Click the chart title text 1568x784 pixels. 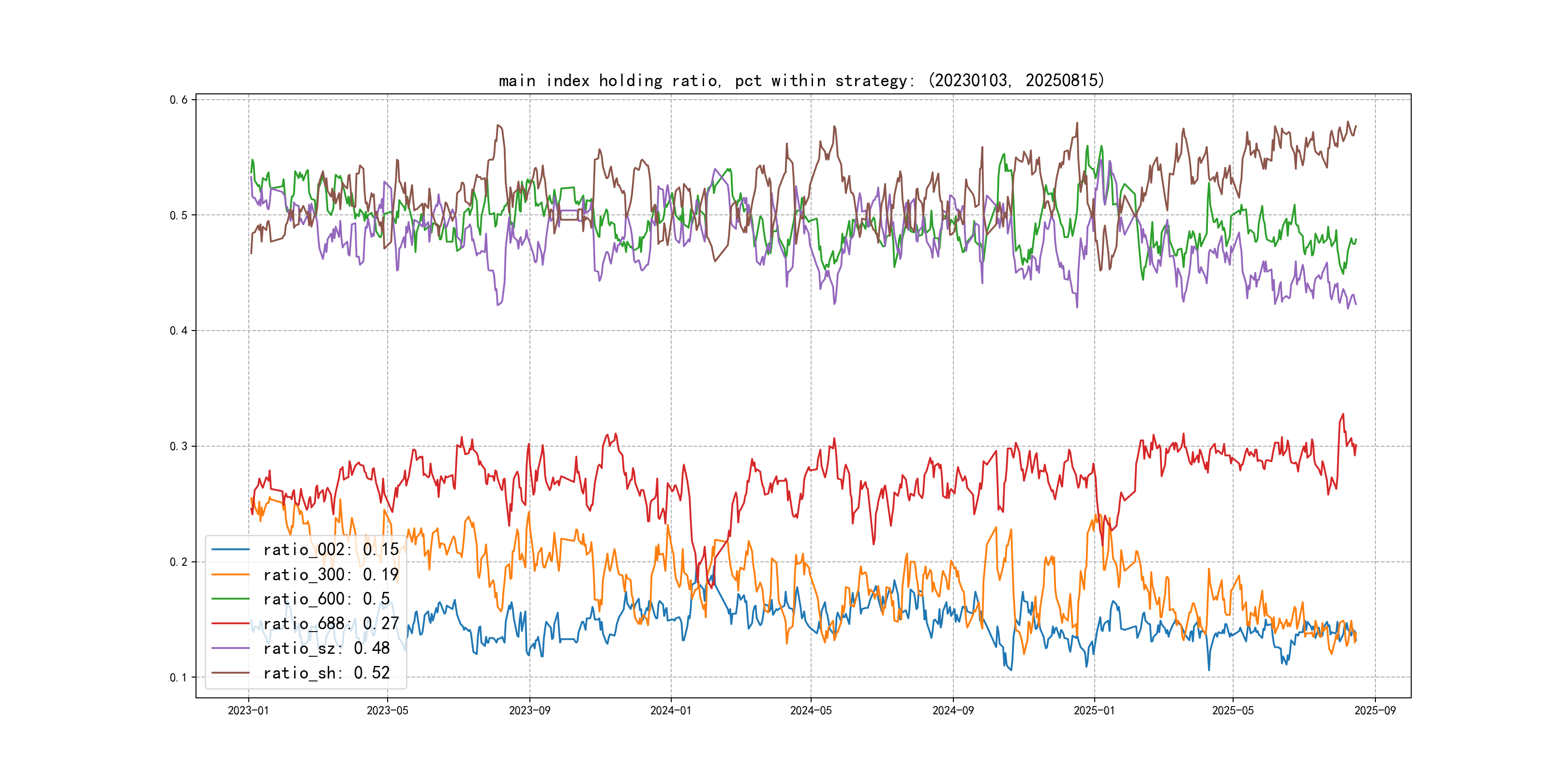(x=801, y=80)
